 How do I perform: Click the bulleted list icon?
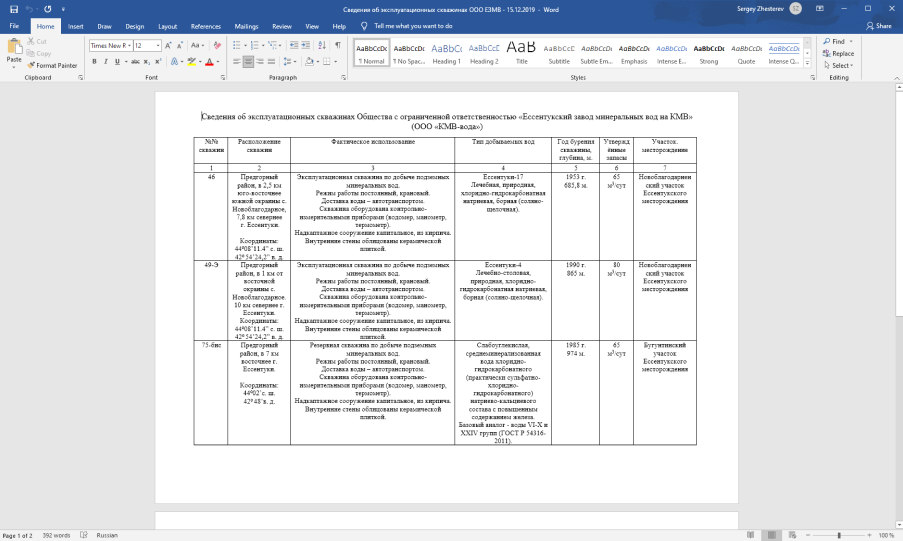[236, 46]
